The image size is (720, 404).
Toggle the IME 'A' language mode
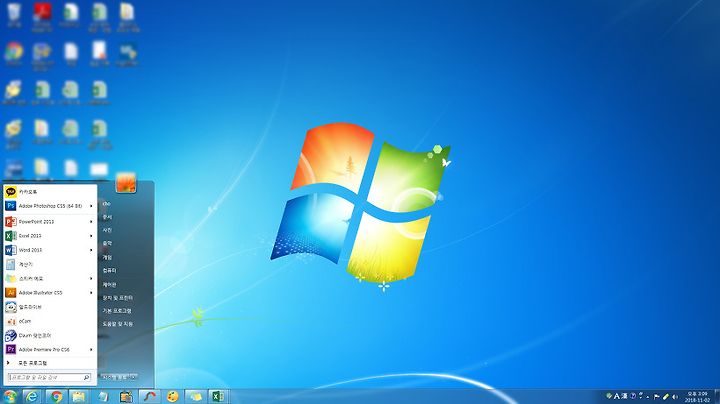(x=617, y=396)
